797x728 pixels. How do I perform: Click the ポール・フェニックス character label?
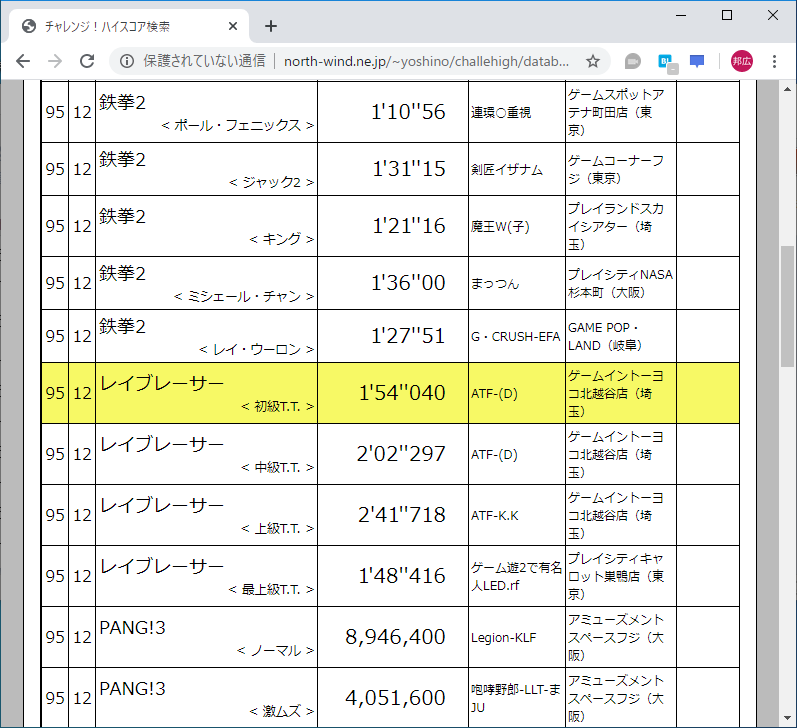[x=237, y=126]
